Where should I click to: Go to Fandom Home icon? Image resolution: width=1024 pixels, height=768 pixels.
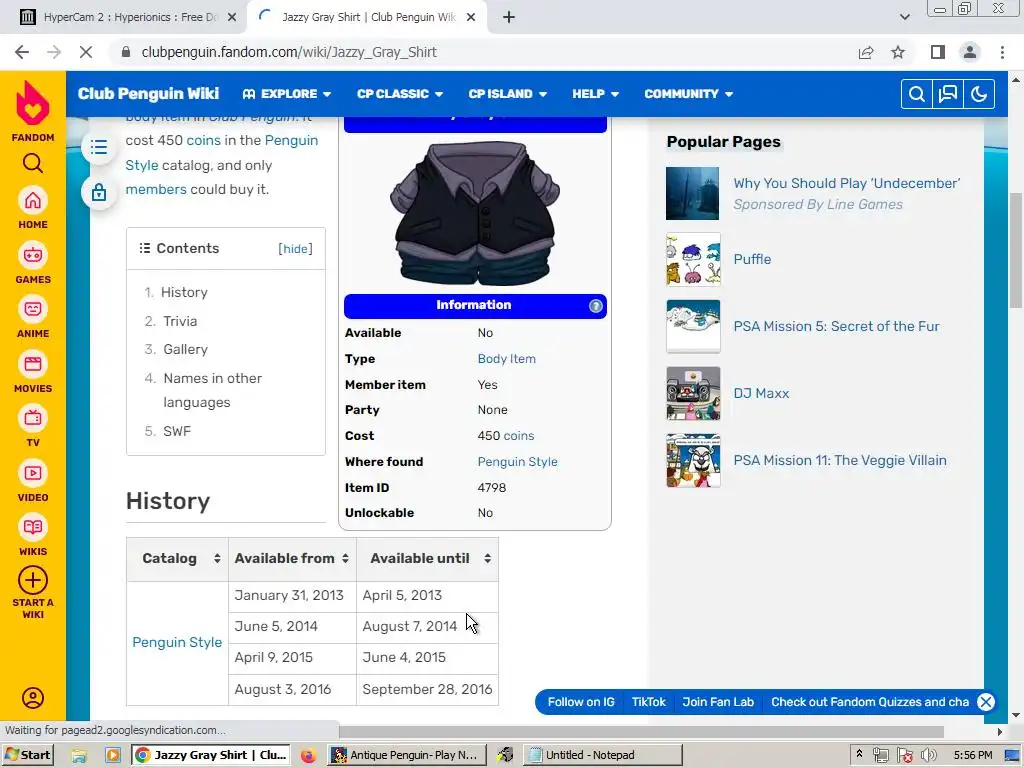click(x=33, y=200)
